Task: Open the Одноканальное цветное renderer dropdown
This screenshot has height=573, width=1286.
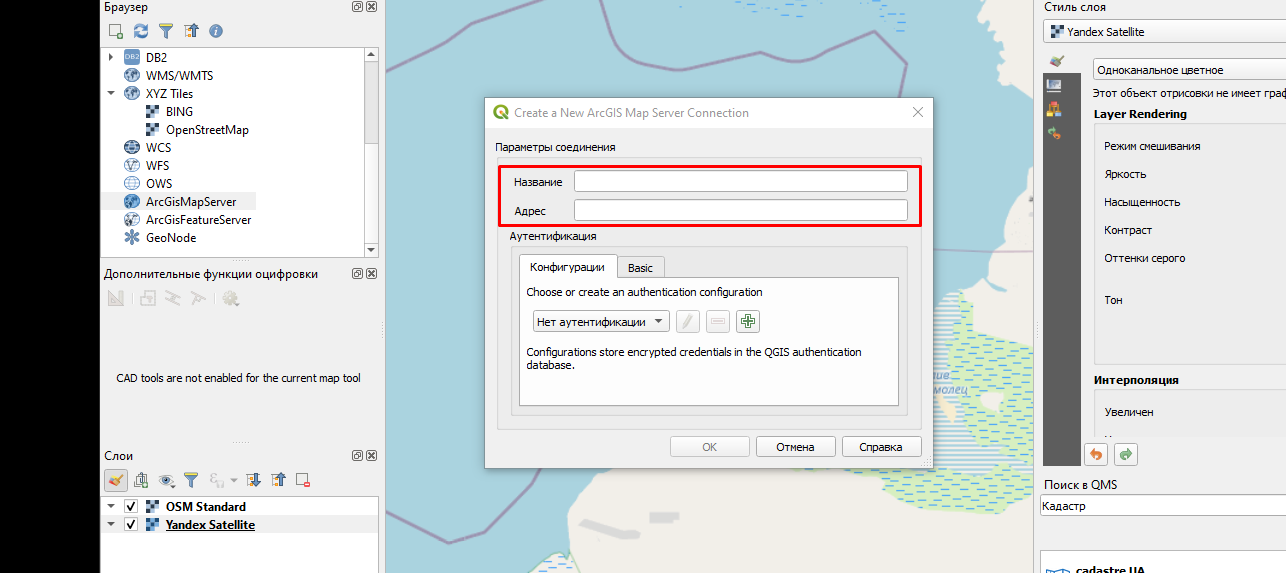Action: (x=1189, y=70)
